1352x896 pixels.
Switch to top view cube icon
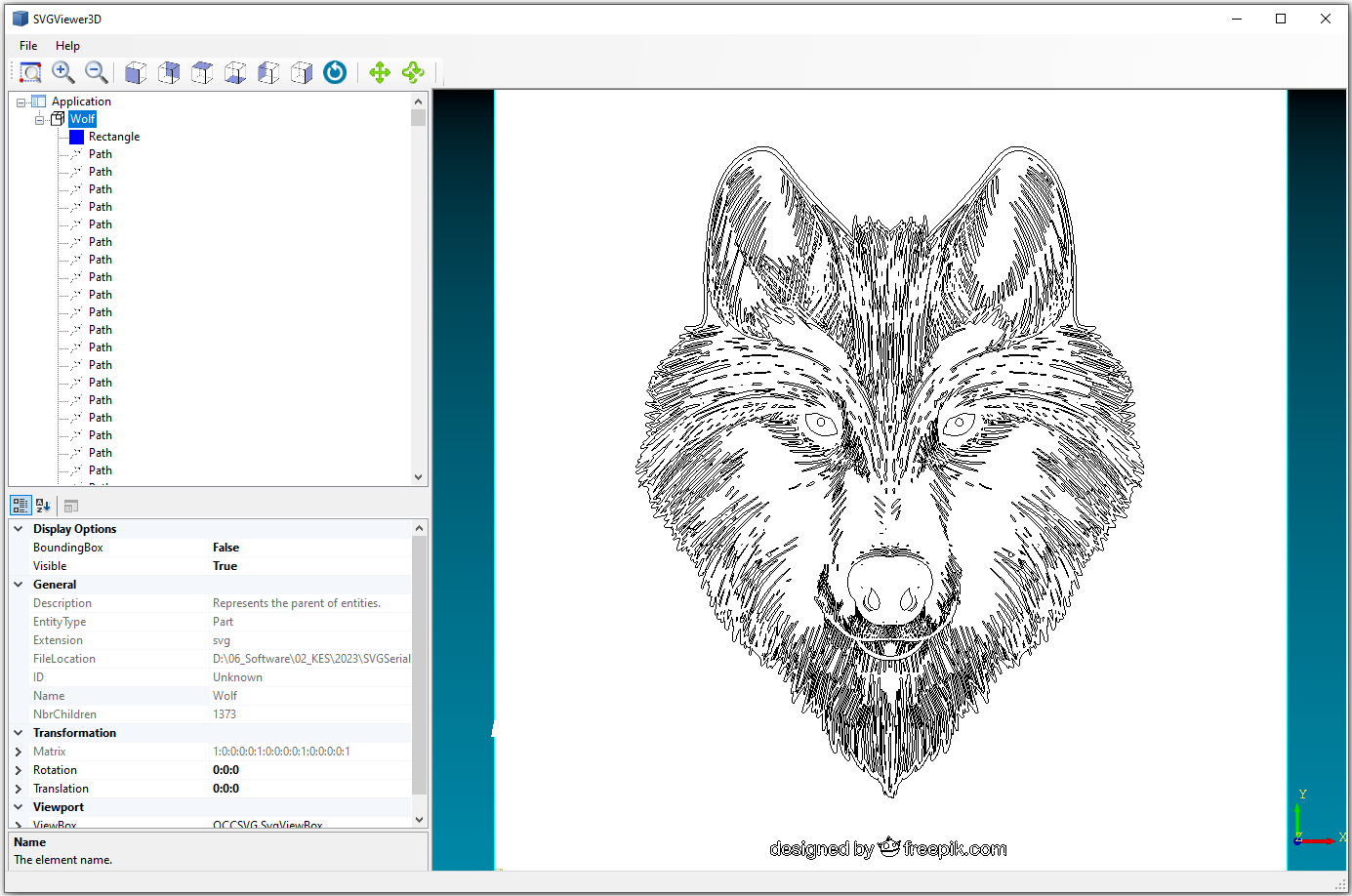click(202, 72)
